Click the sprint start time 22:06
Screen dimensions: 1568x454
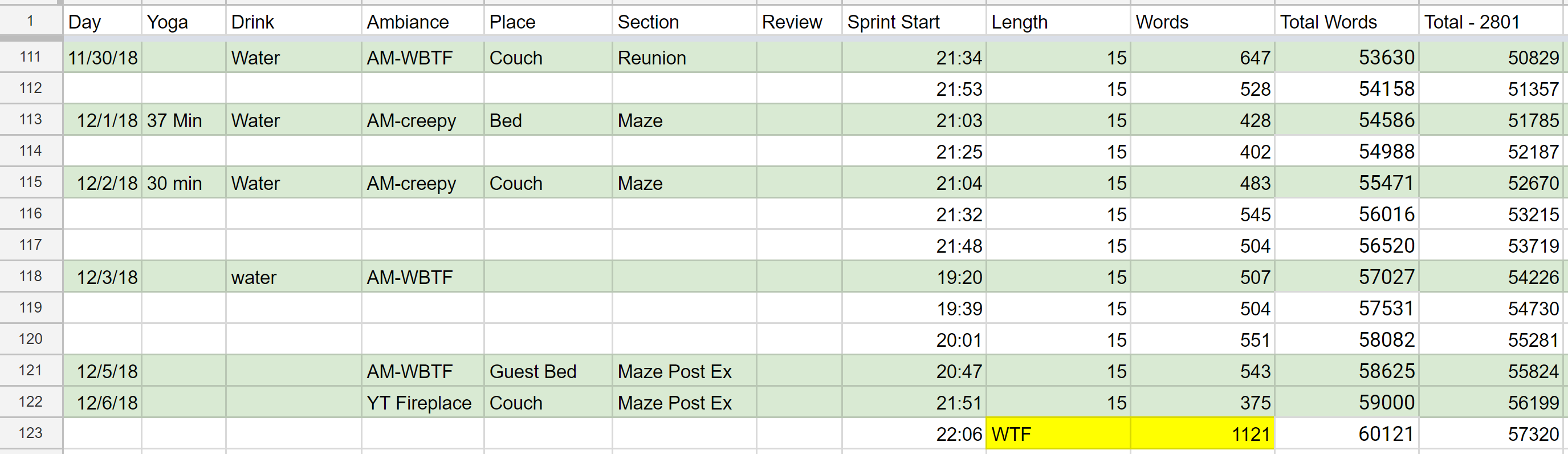(913, 434)
